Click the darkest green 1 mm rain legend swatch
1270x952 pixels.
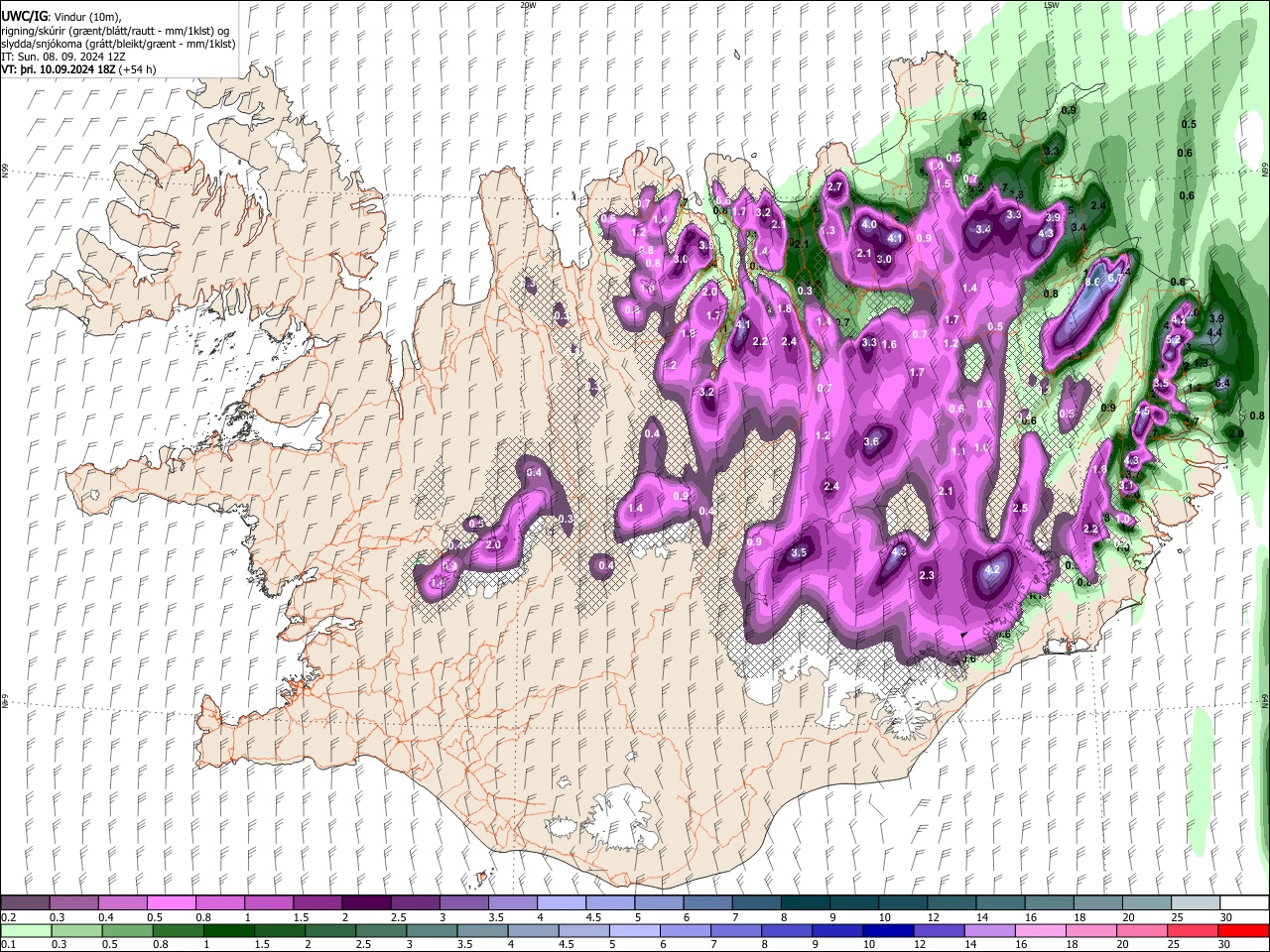(x=230, y=930)
